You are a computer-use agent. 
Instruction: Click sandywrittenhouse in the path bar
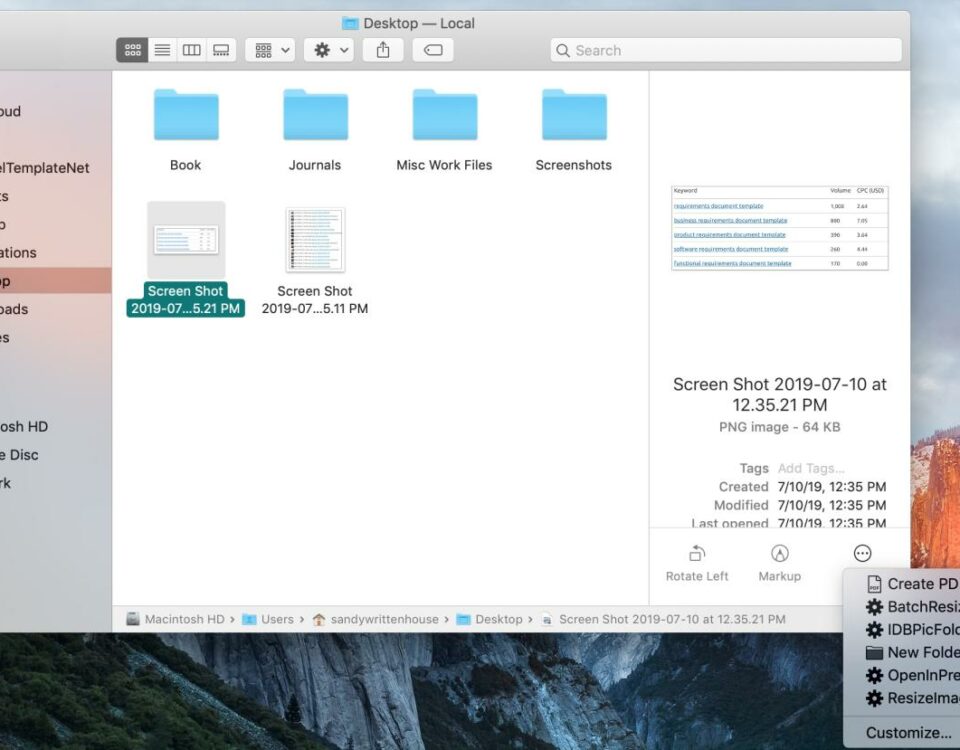375,619
